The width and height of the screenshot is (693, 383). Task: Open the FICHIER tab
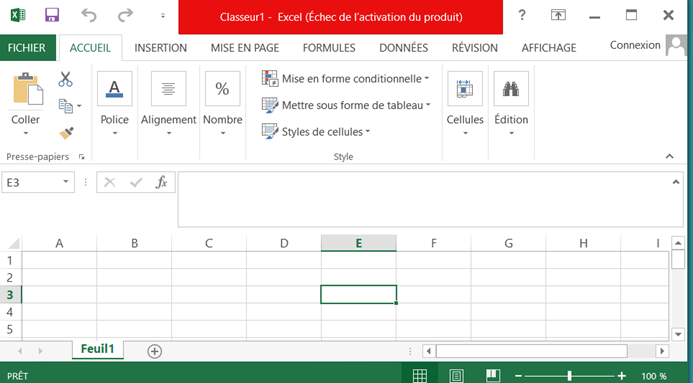(27, 48)
